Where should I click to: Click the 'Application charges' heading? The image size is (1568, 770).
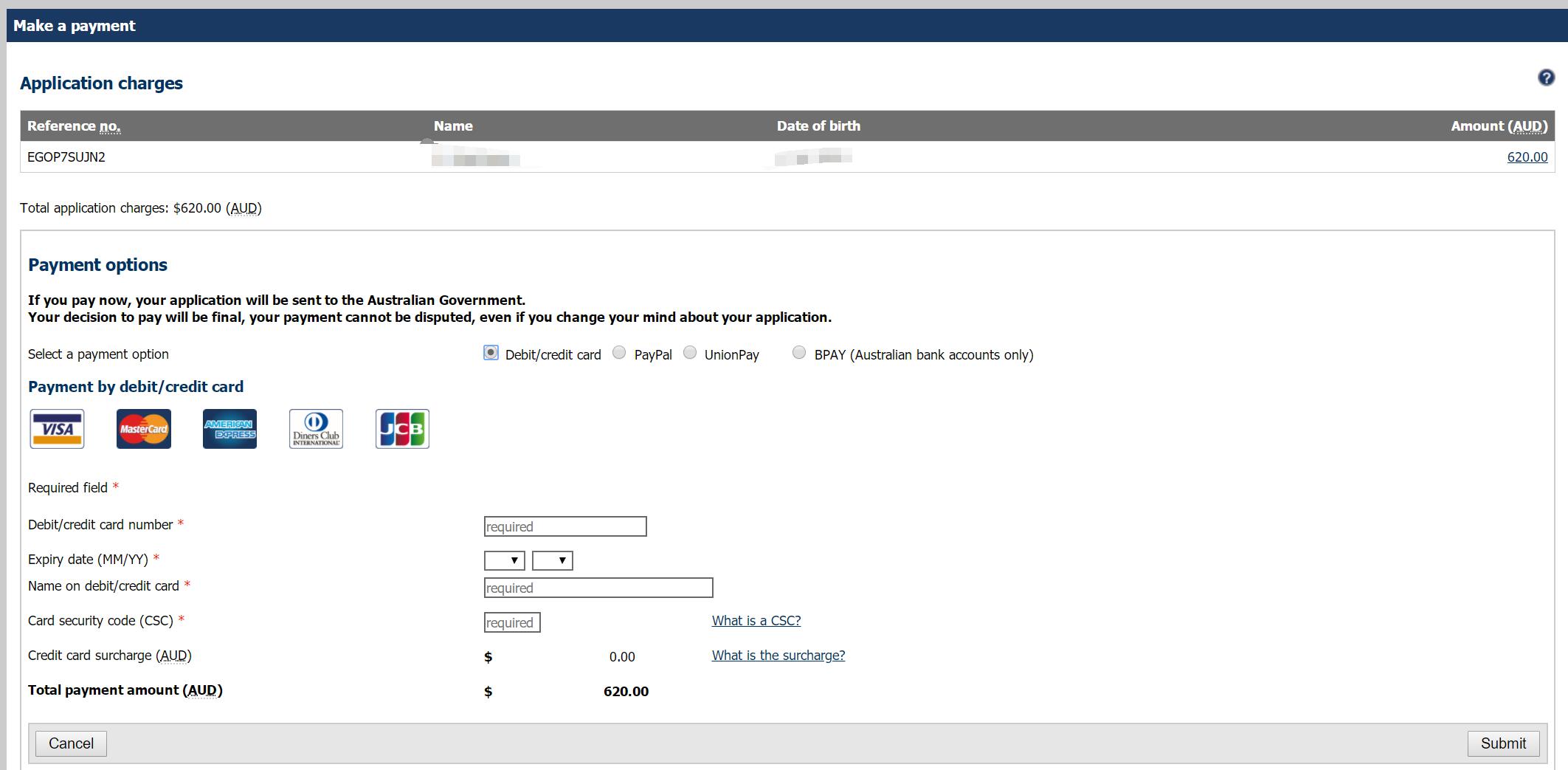coord(101,83)
